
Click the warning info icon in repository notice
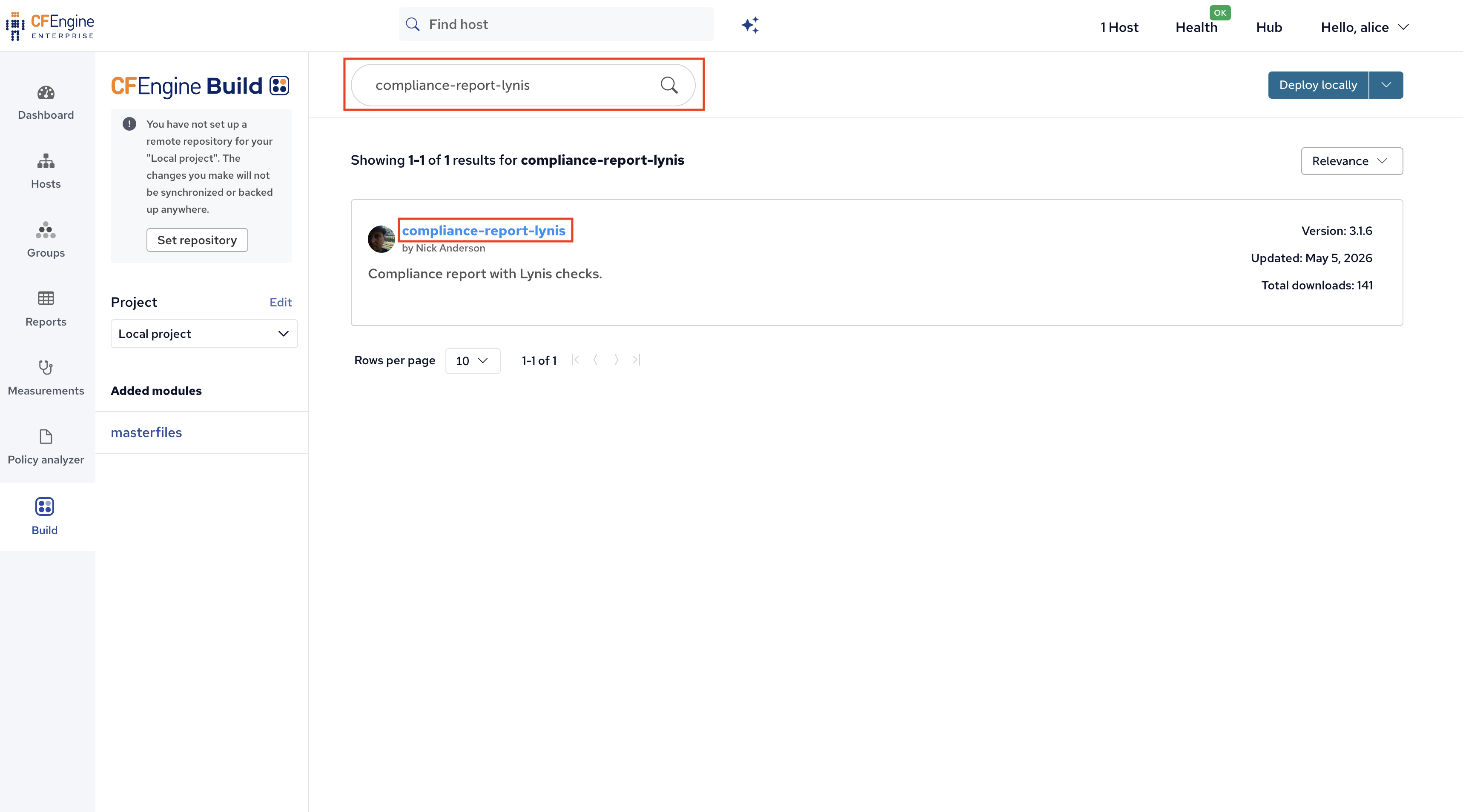click(129, 124)
